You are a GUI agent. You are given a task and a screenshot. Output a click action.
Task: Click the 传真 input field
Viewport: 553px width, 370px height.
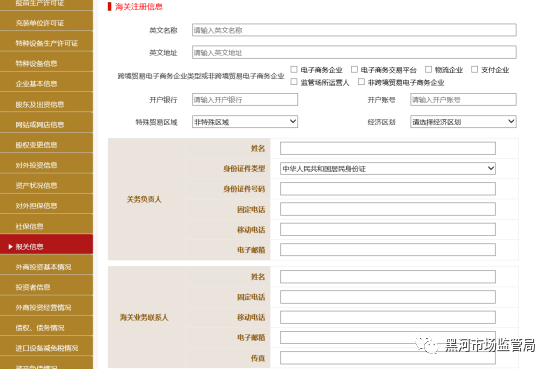[x=388, y=358]
